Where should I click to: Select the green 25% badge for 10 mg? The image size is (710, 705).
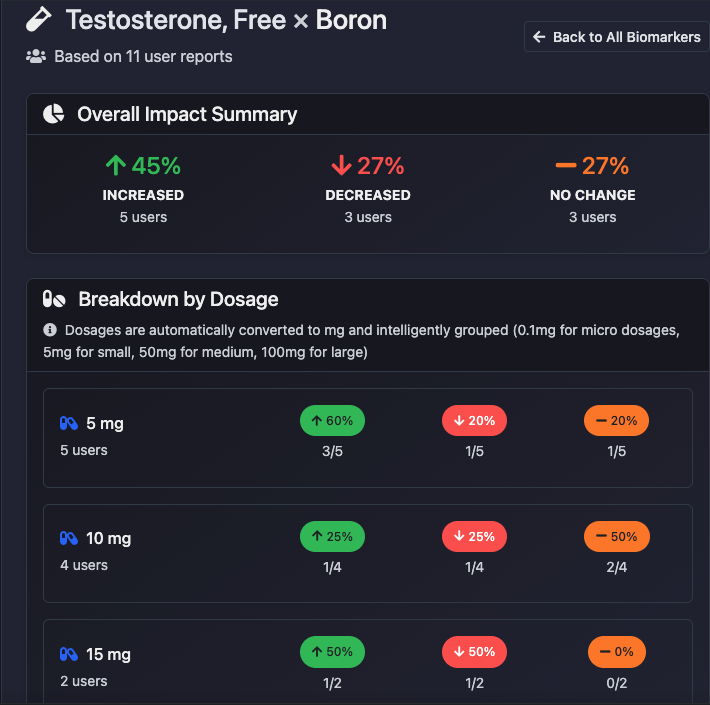click(x=332, y=537)
